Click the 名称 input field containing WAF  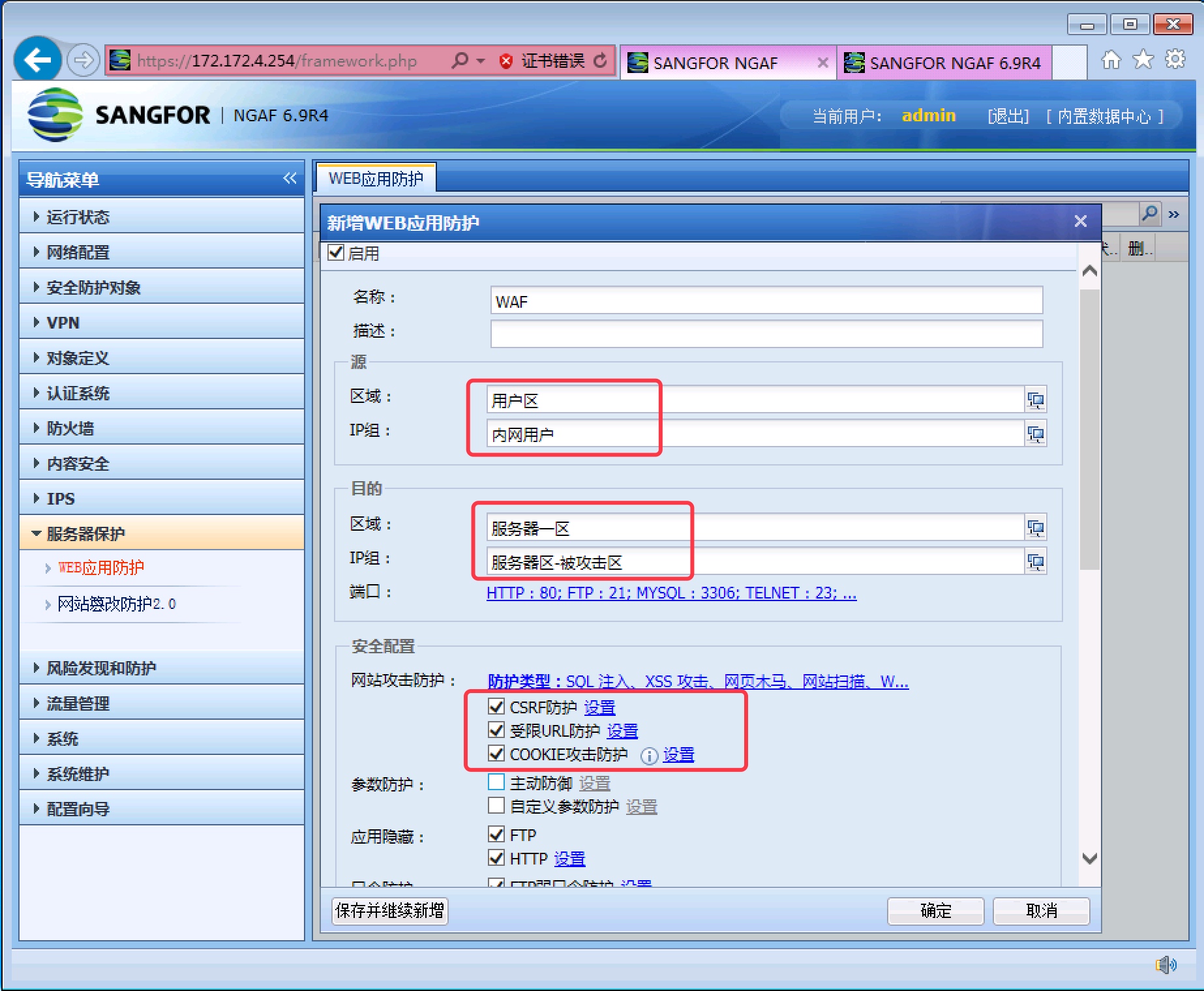point(766,301)
